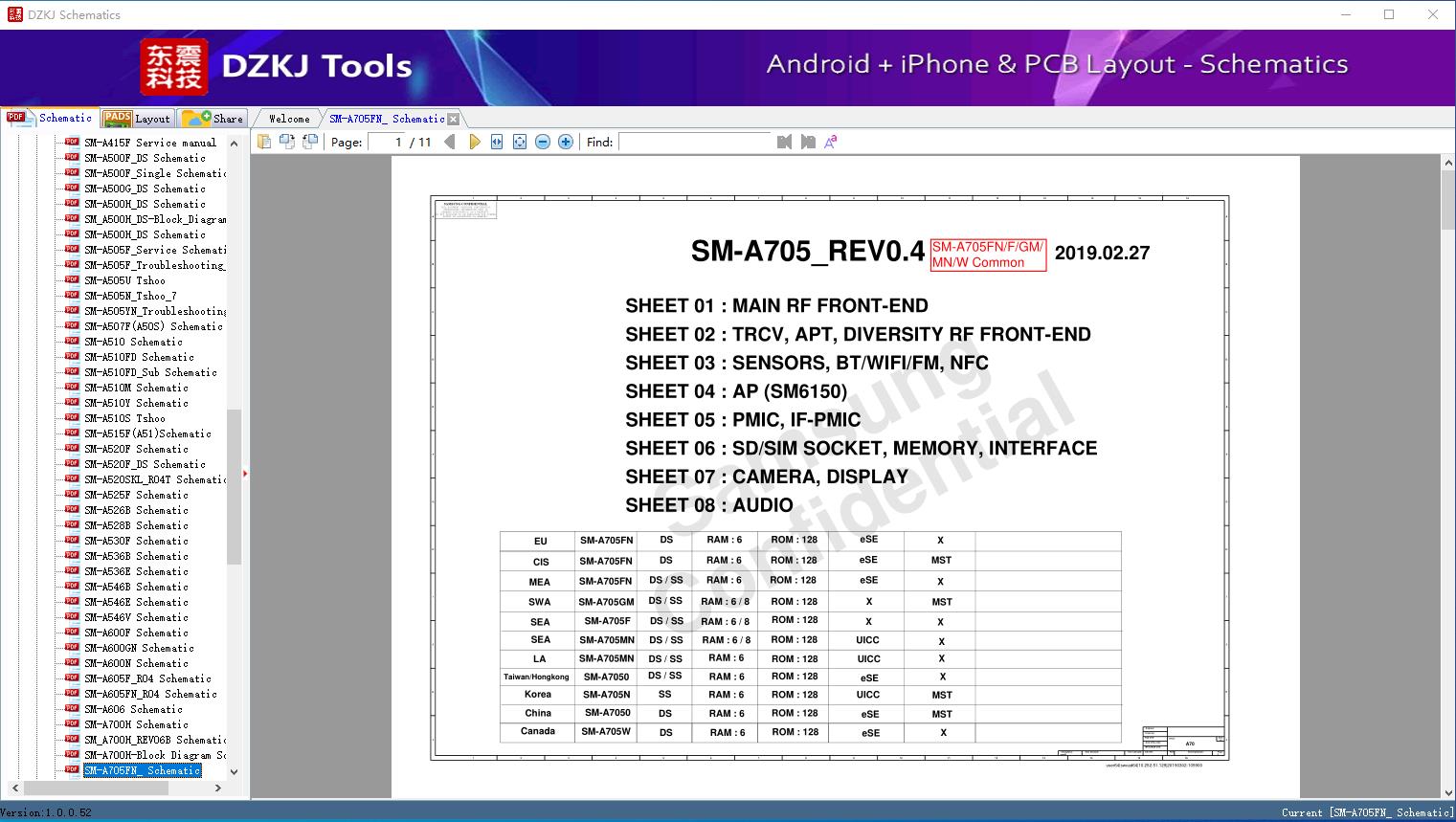Screen dimensions: 1456x822
Task: Switch to the PADS Layout tab
Action: (137, 119)
